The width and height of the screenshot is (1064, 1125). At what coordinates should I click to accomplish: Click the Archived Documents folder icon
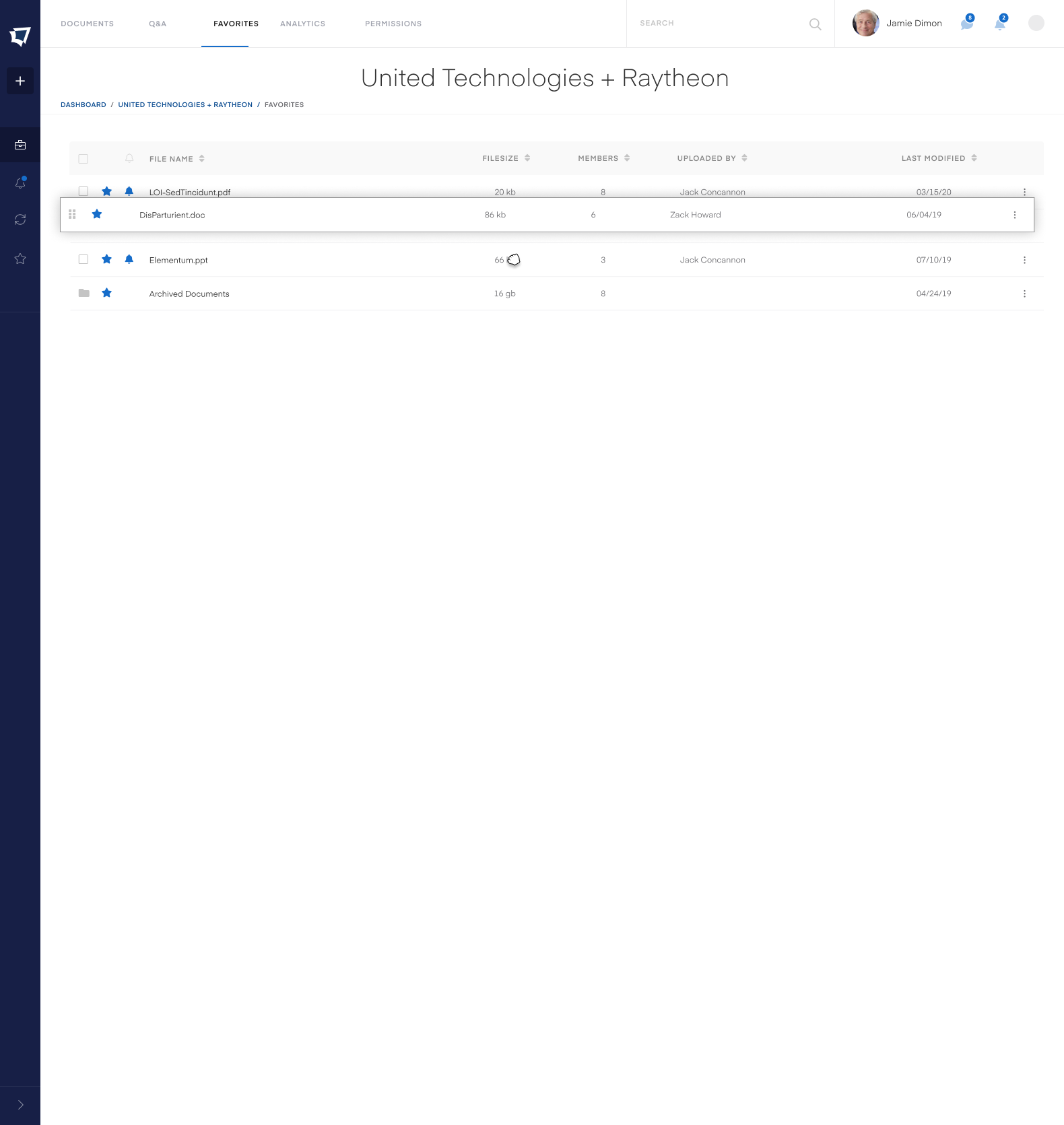click(x=84, y=293)
